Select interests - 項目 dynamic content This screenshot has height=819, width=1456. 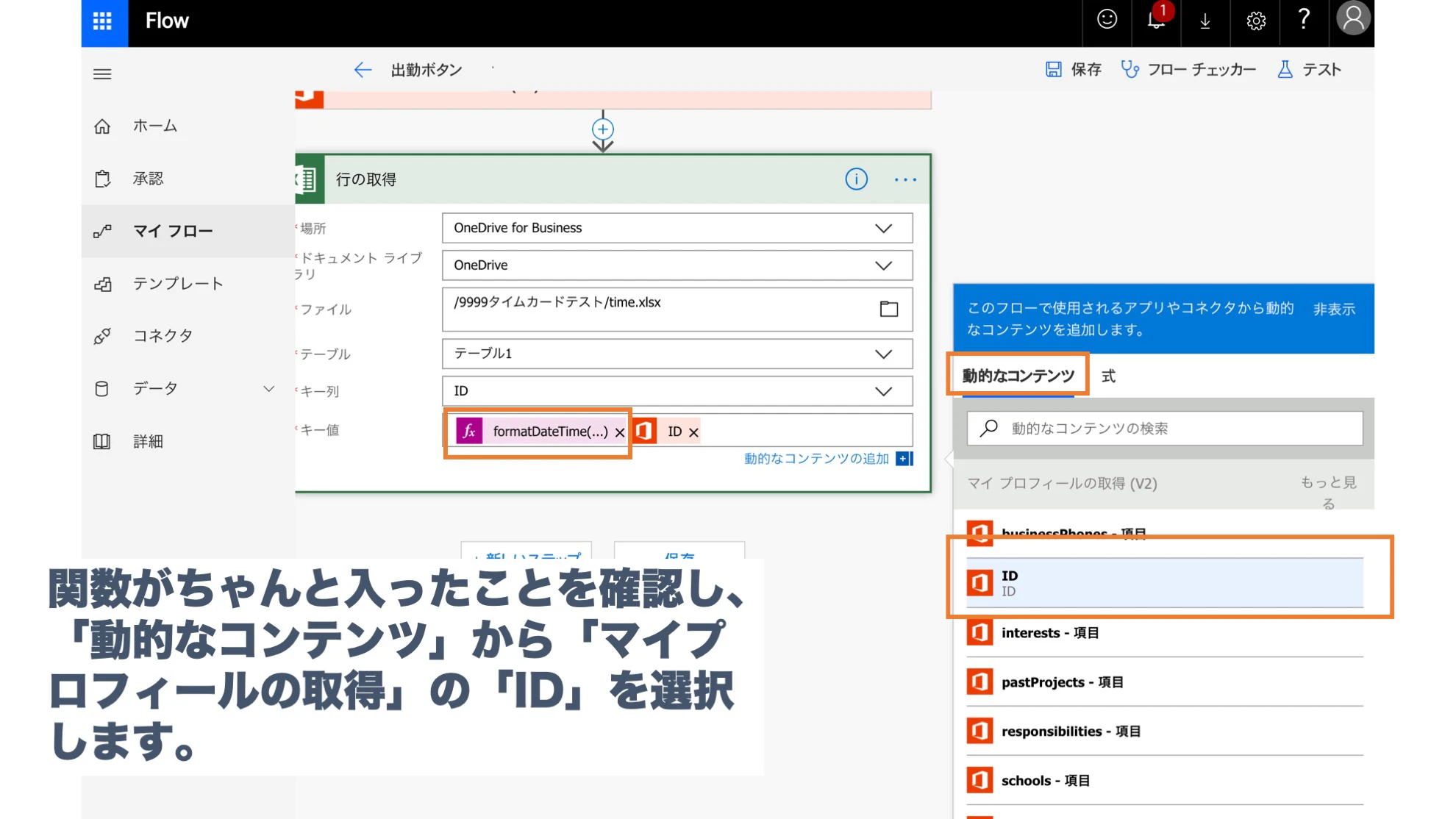click(x=1165, y=633)
